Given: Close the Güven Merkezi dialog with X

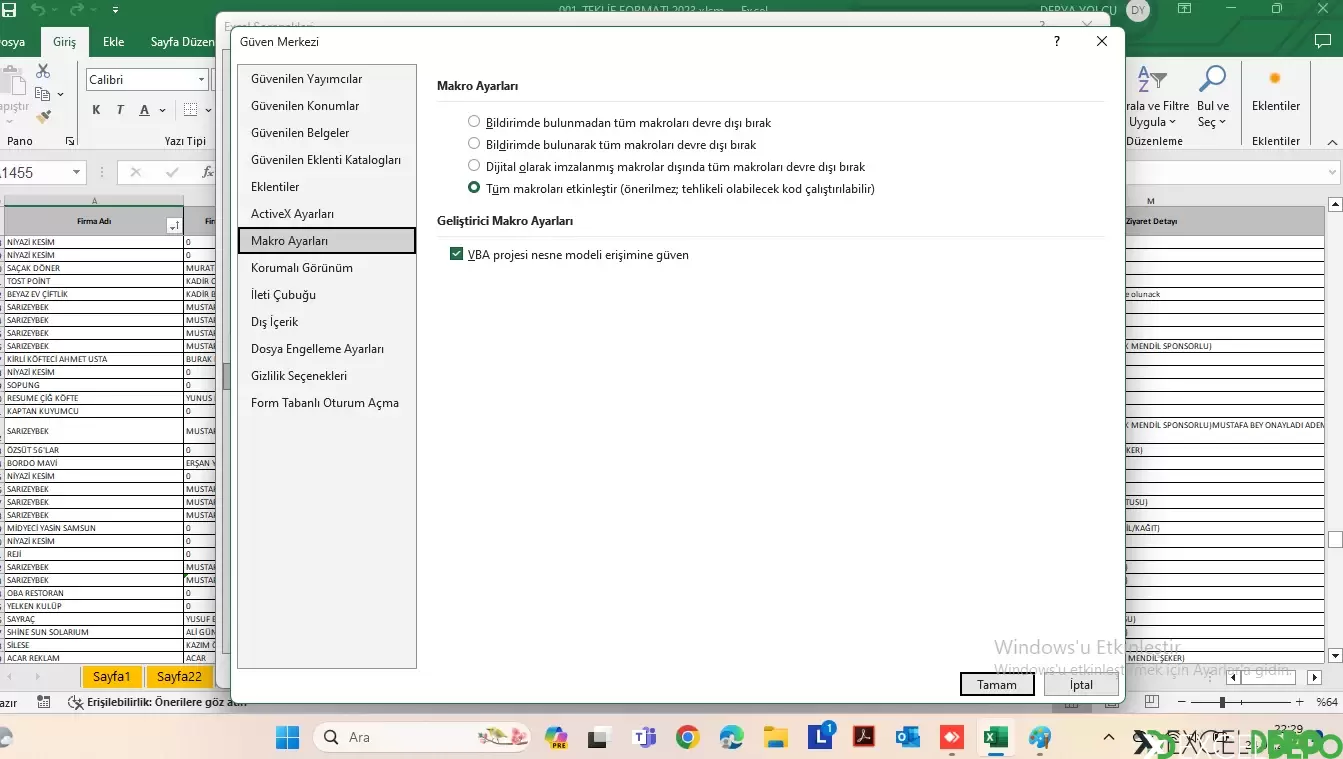Looking at the screenshot, I should (1102, 41).
